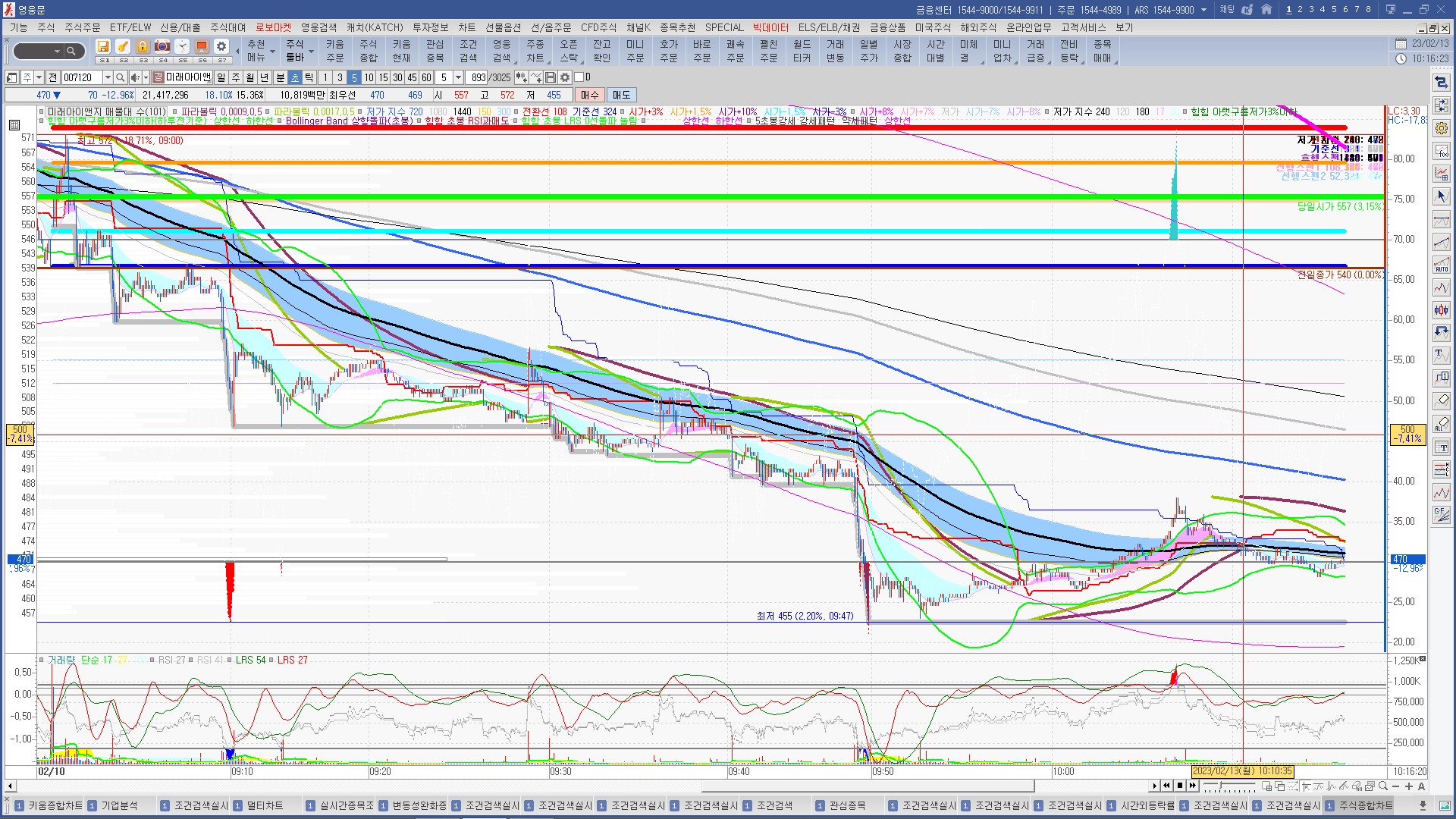The width and height of the screenshot is (1456, 819).
Task: Click the plus zoom-in icon at chart bottom
Action: 1409,786
